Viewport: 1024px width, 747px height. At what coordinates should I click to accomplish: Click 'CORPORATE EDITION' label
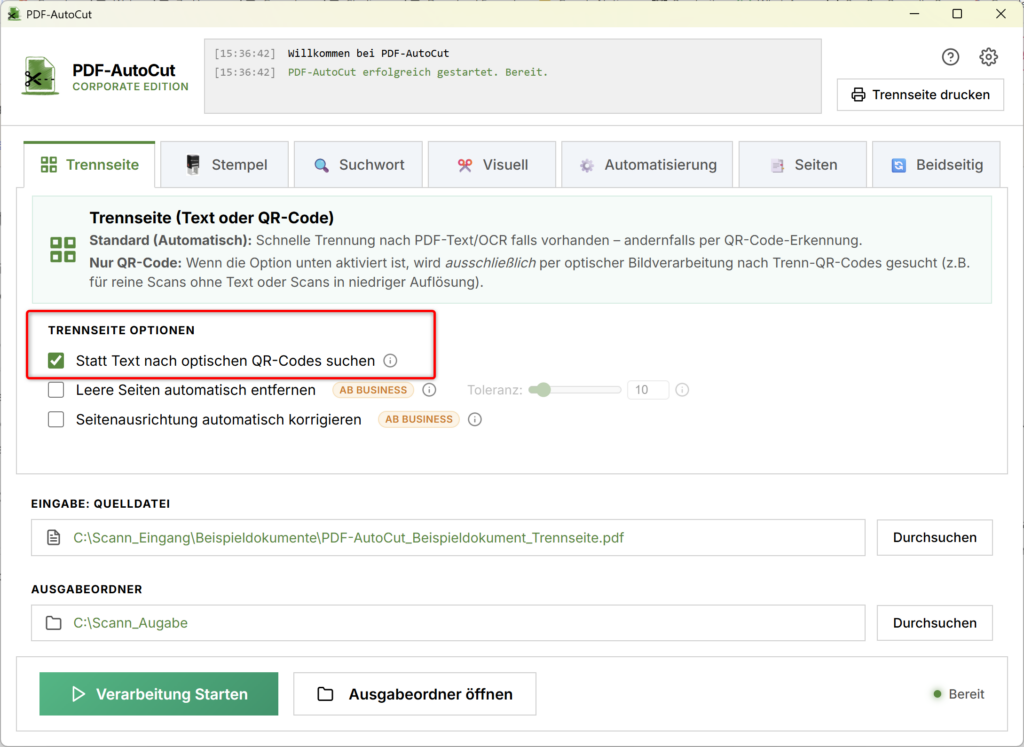131,87
